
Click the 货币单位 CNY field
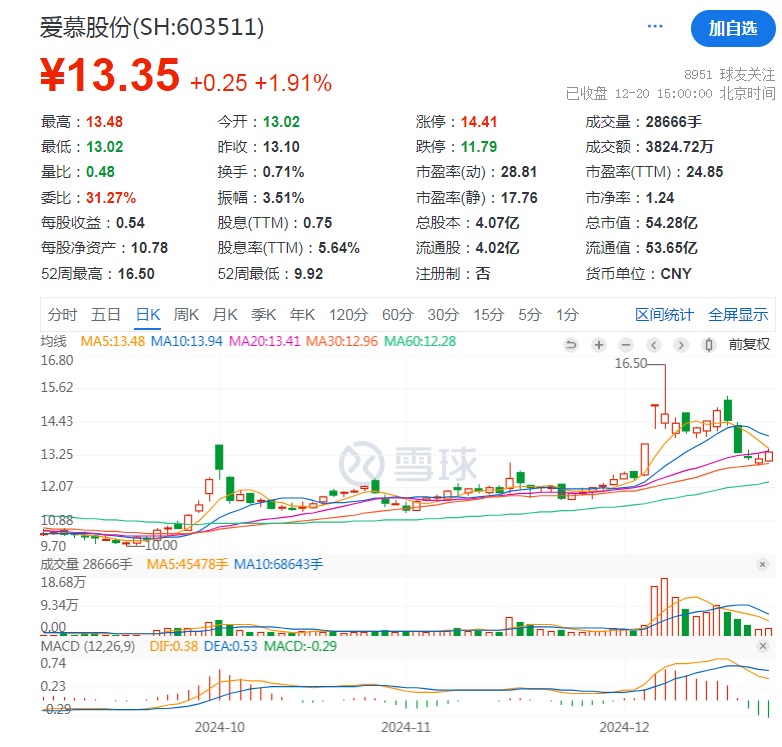click(x=638, y=274)
